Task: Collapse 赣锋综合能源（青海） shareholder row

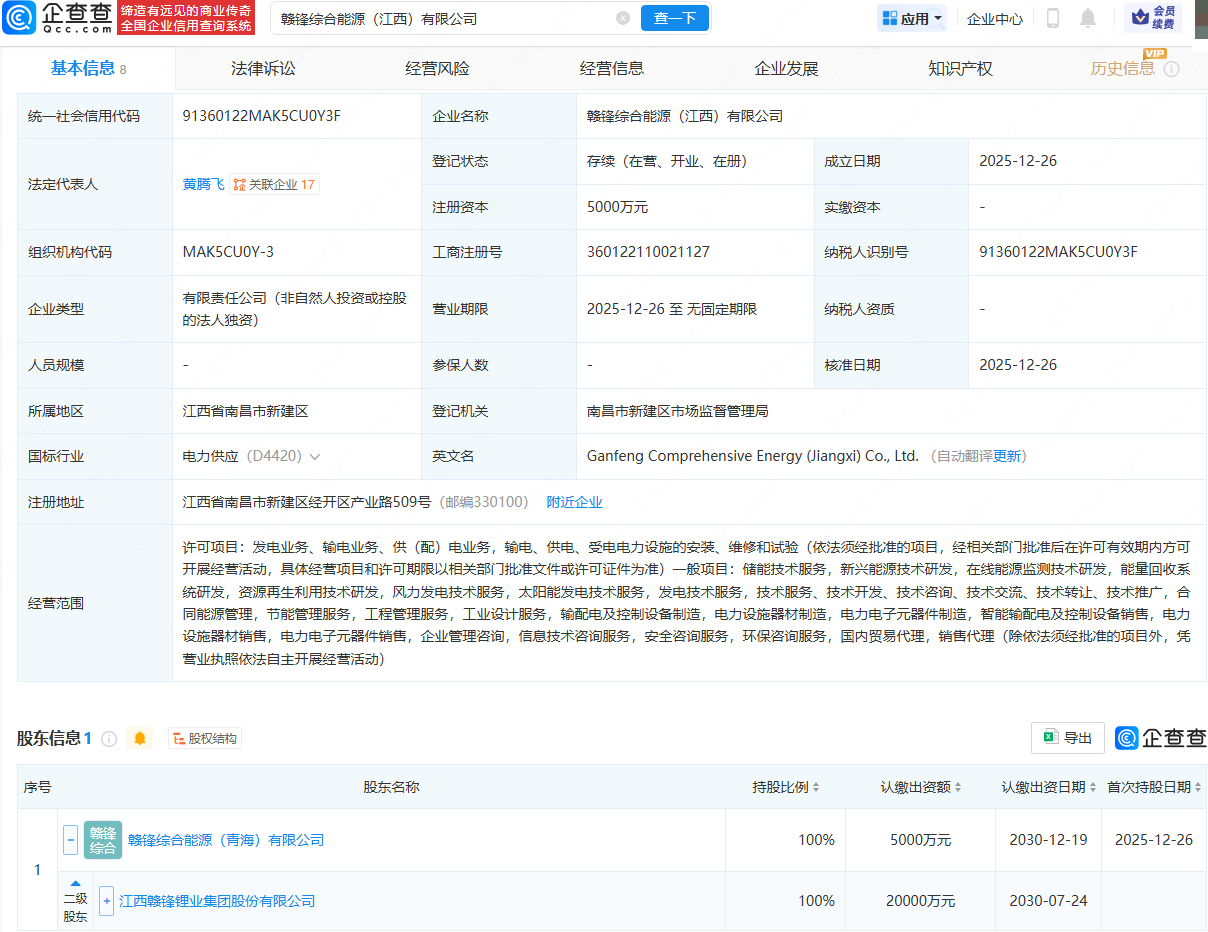Action: point(71,840)
